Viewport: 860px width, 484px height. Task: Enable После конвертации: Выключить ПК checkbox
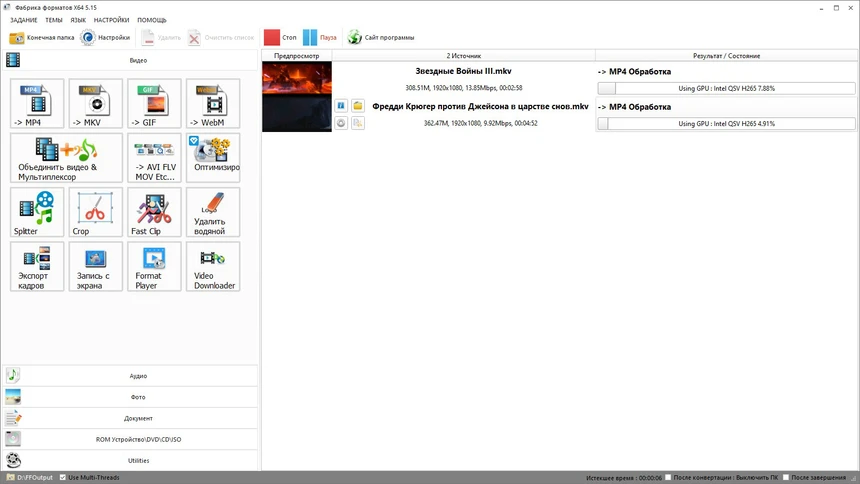668,477
